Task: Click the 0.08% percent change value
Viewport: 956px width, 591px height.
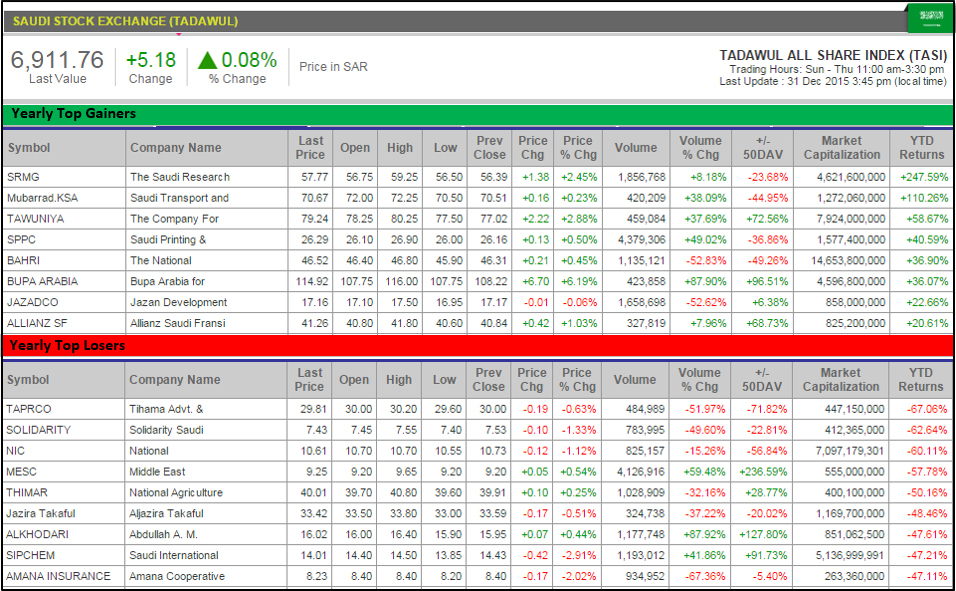Action: pos(249,60)
